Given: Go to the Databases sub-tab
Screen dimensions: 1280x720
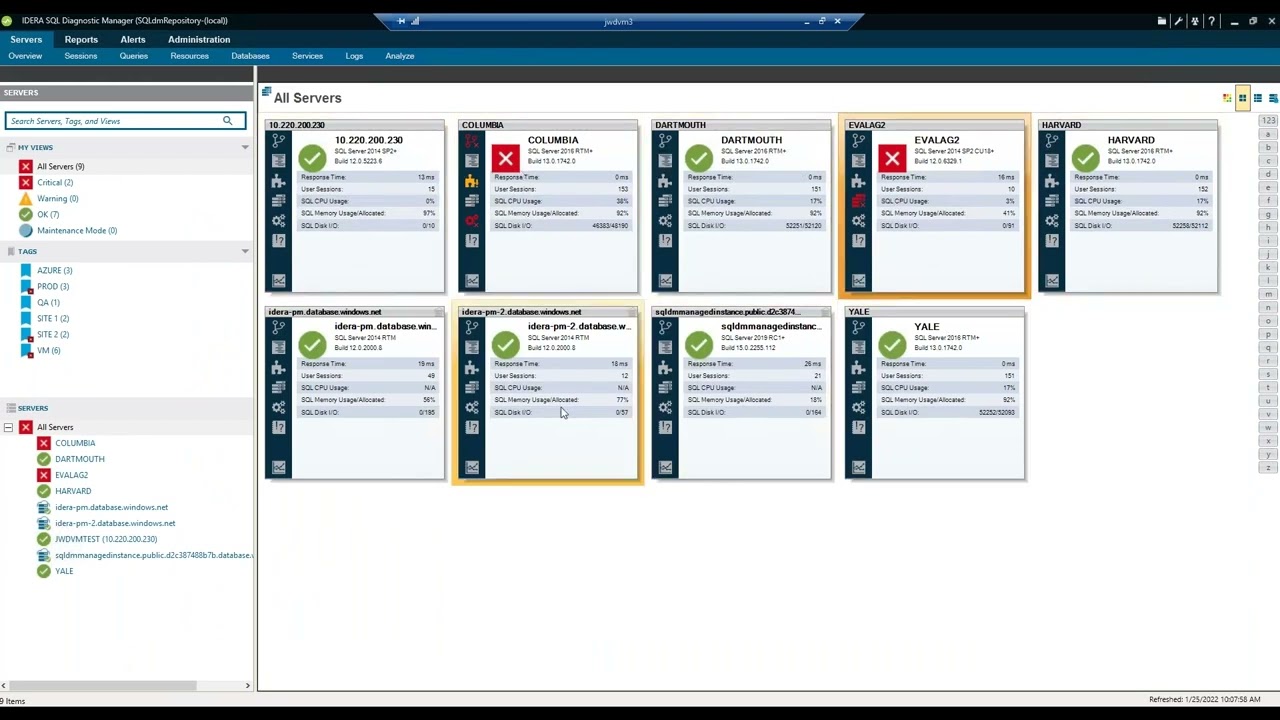Looking at the screenshot, I should pos(250,56).
